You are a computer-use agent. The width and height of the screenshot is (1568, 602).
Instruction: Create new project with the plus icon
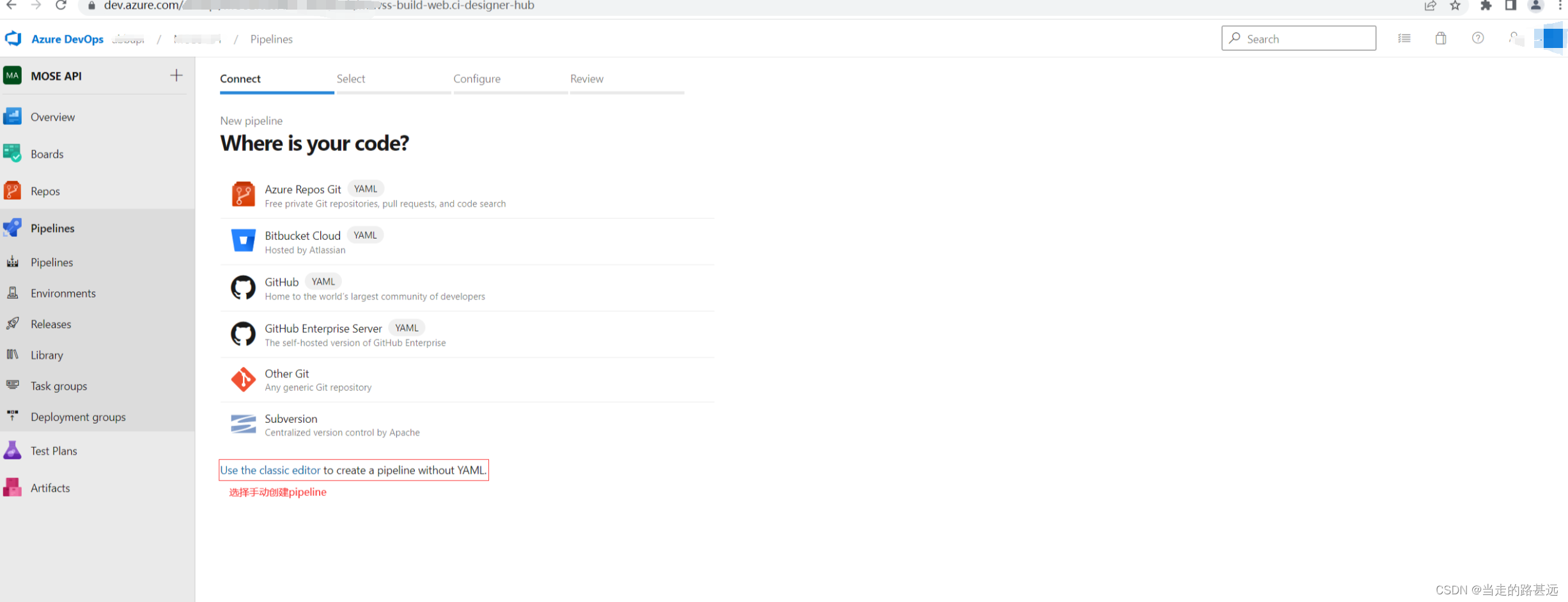coord(176,75)
